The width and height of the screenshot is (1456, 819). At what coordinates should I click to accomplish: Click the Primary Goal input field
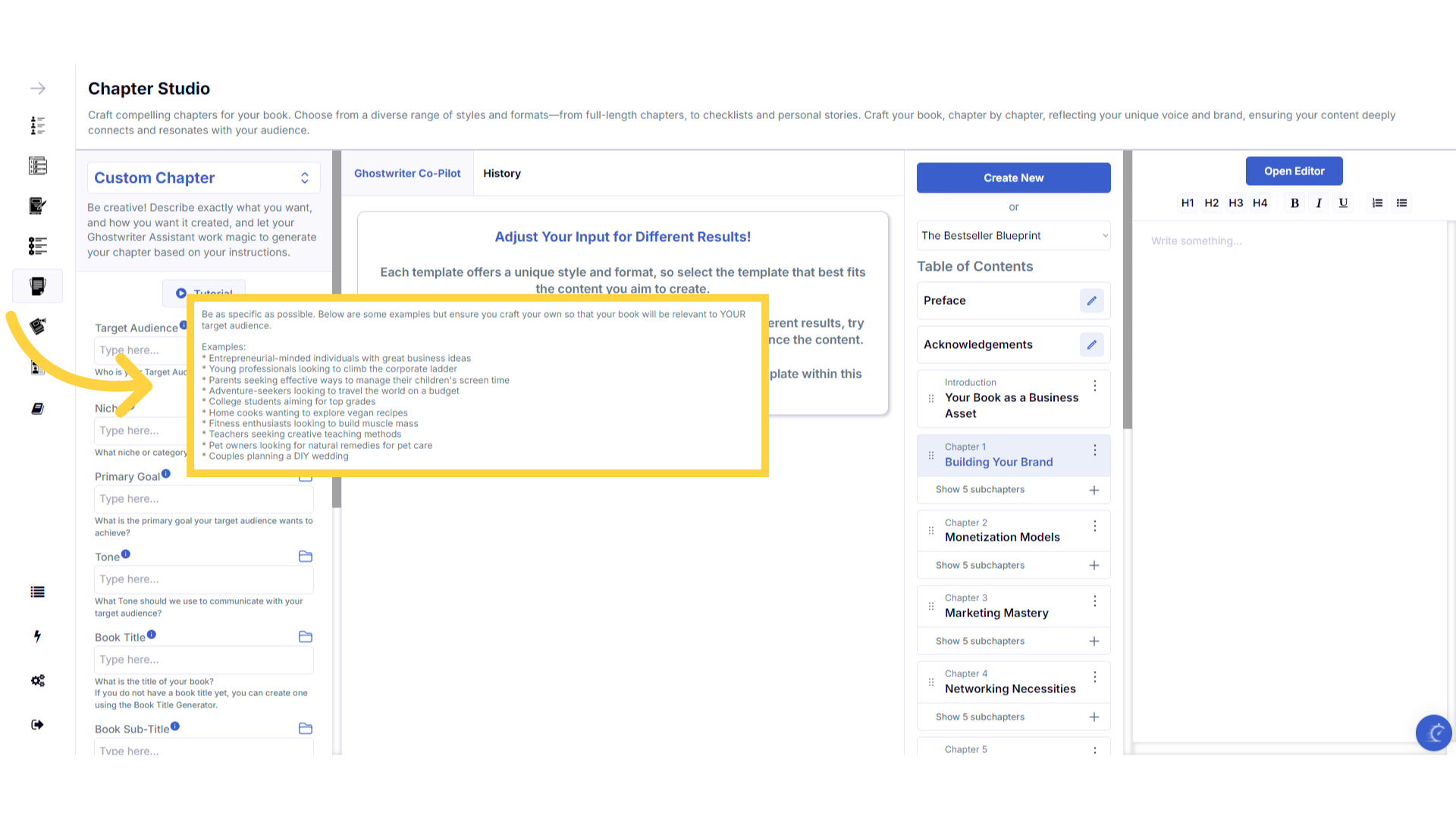203,499
